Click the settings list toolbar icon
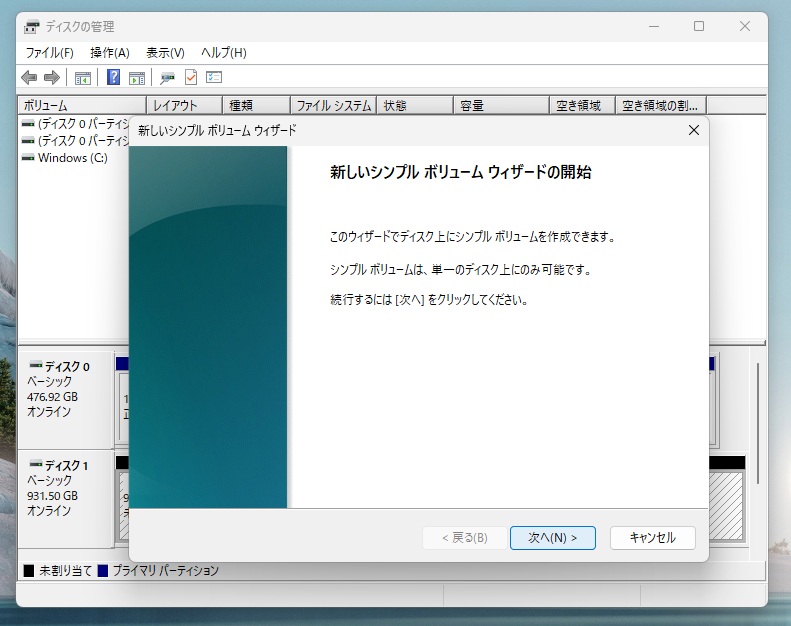This screenshot has height=626, width=791. 214,77
